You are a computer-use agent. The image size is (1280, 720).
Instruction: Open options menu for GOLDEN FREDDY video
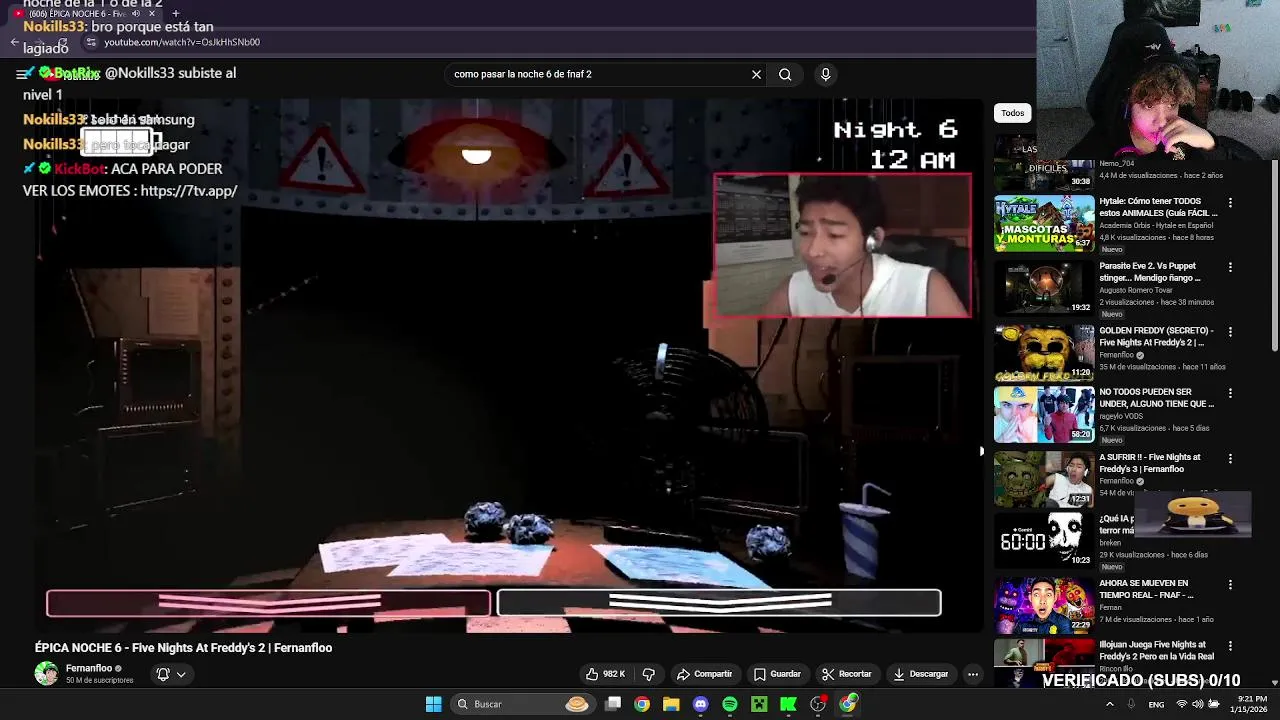[1230, 331]
